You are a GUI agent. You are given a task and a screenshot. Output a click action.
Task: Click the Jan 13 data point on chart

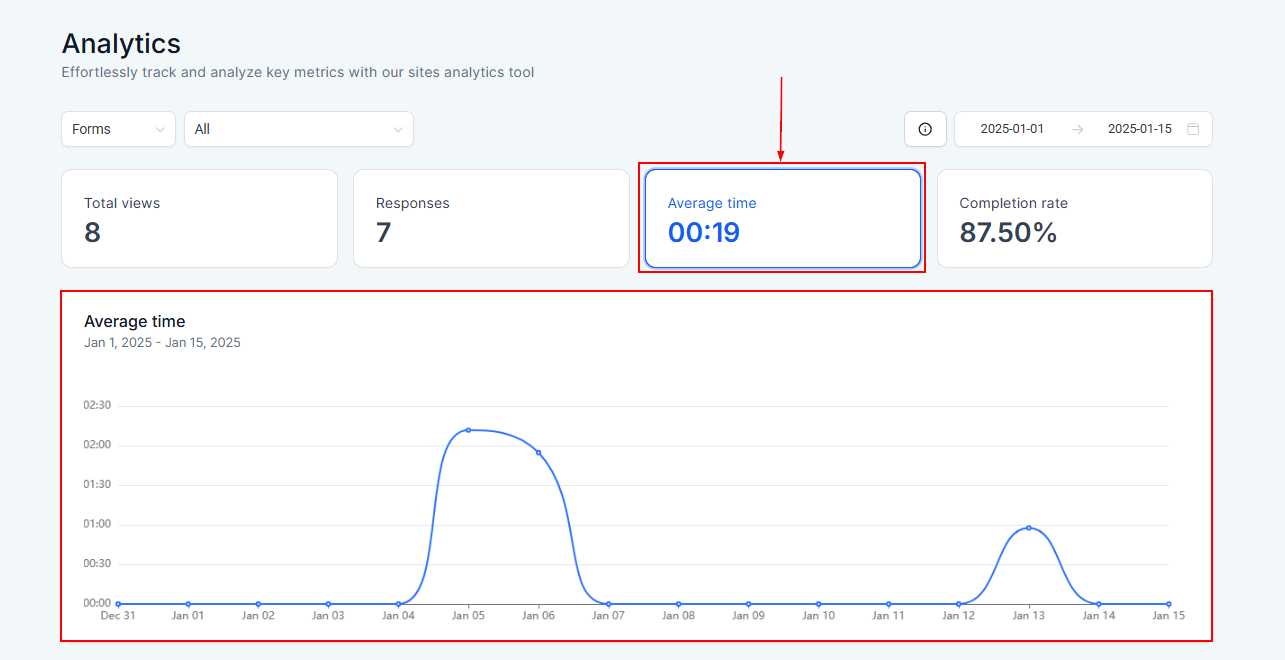[1028, 528]
